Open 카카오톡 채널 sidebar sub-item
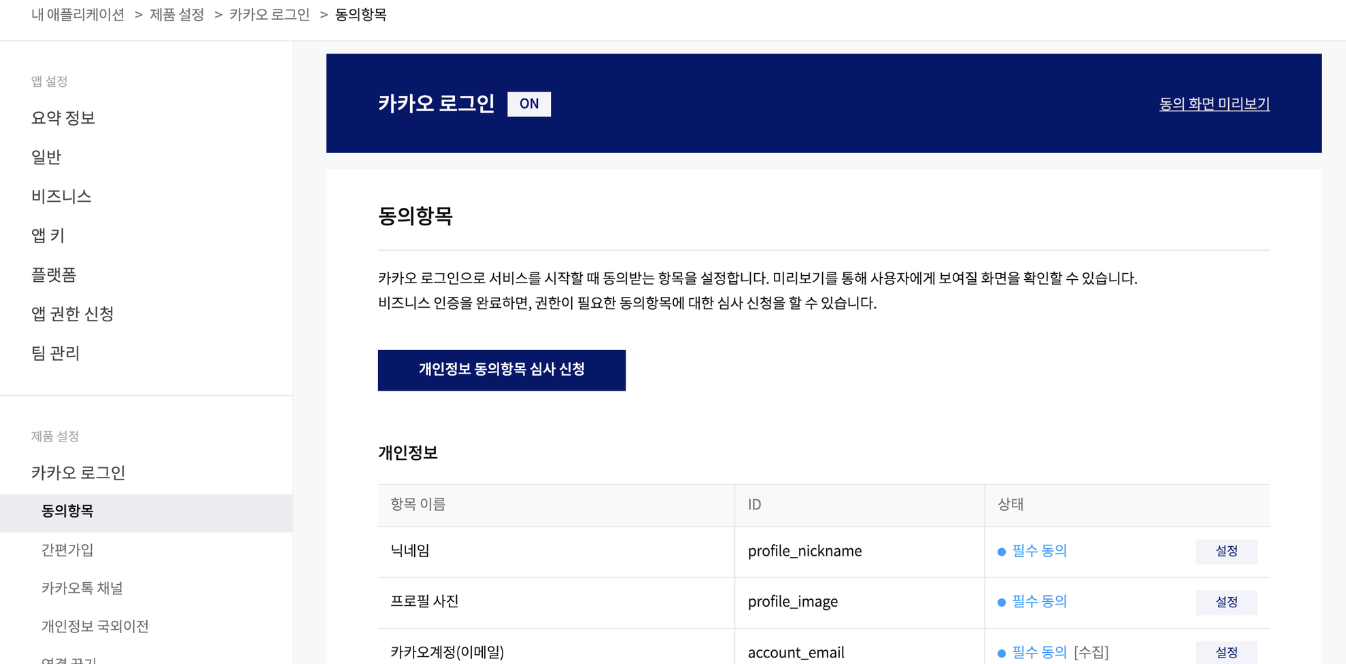The image size is (1346, 664). [x=82, y=588]
